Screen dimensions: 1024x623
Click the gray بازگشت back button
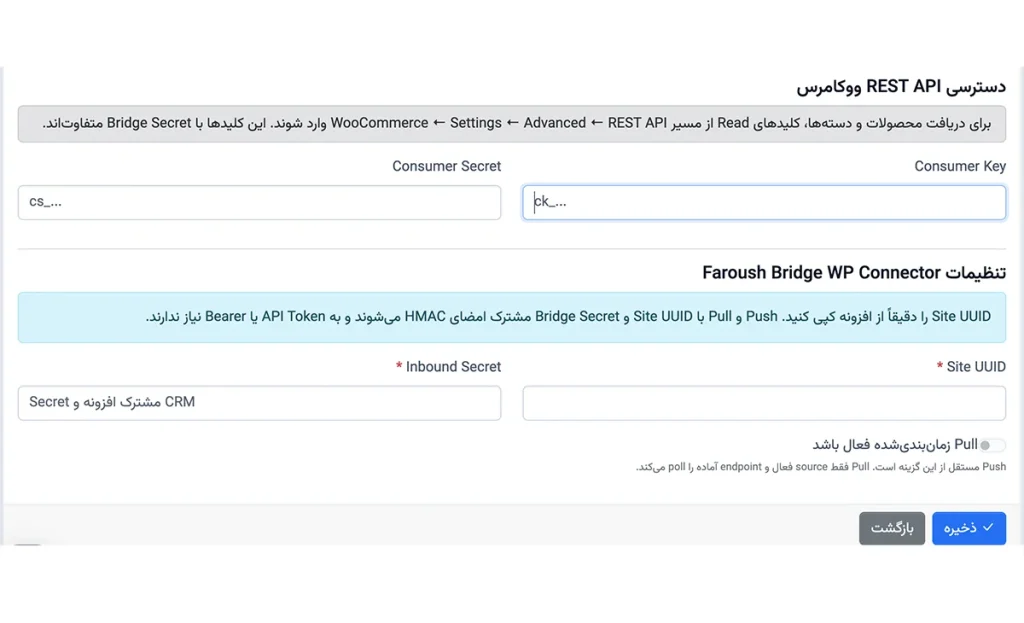[891, 528]
